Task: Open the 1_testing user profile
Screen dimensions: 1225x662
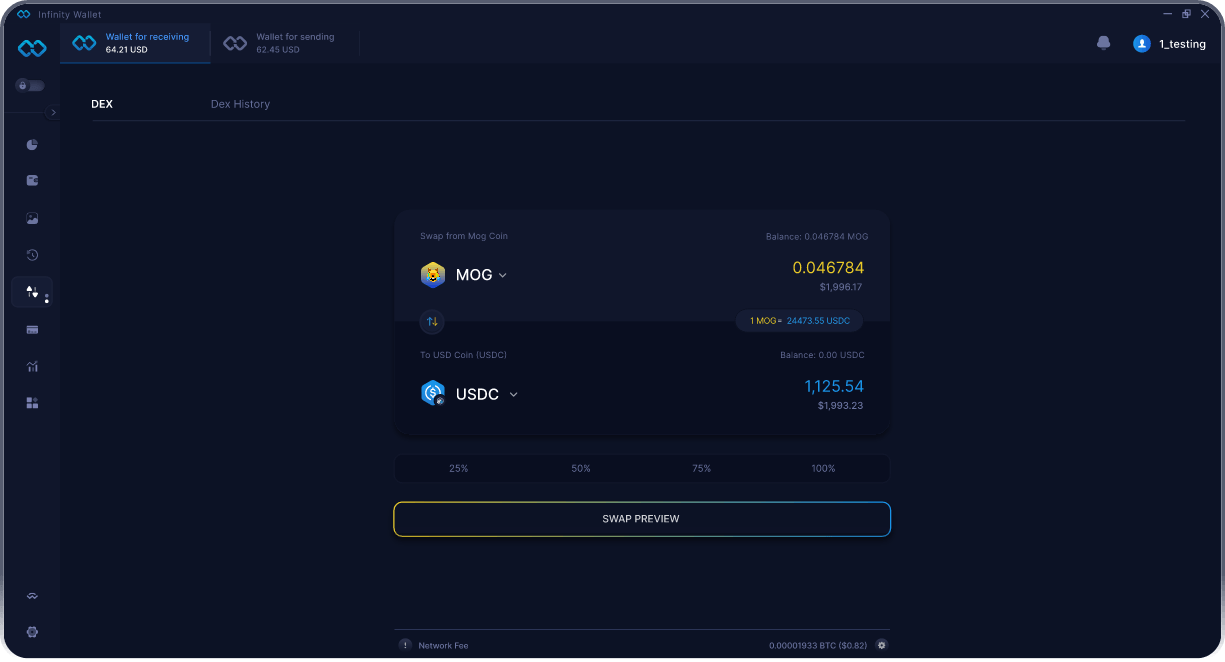Action: (x=1170, y=44)
